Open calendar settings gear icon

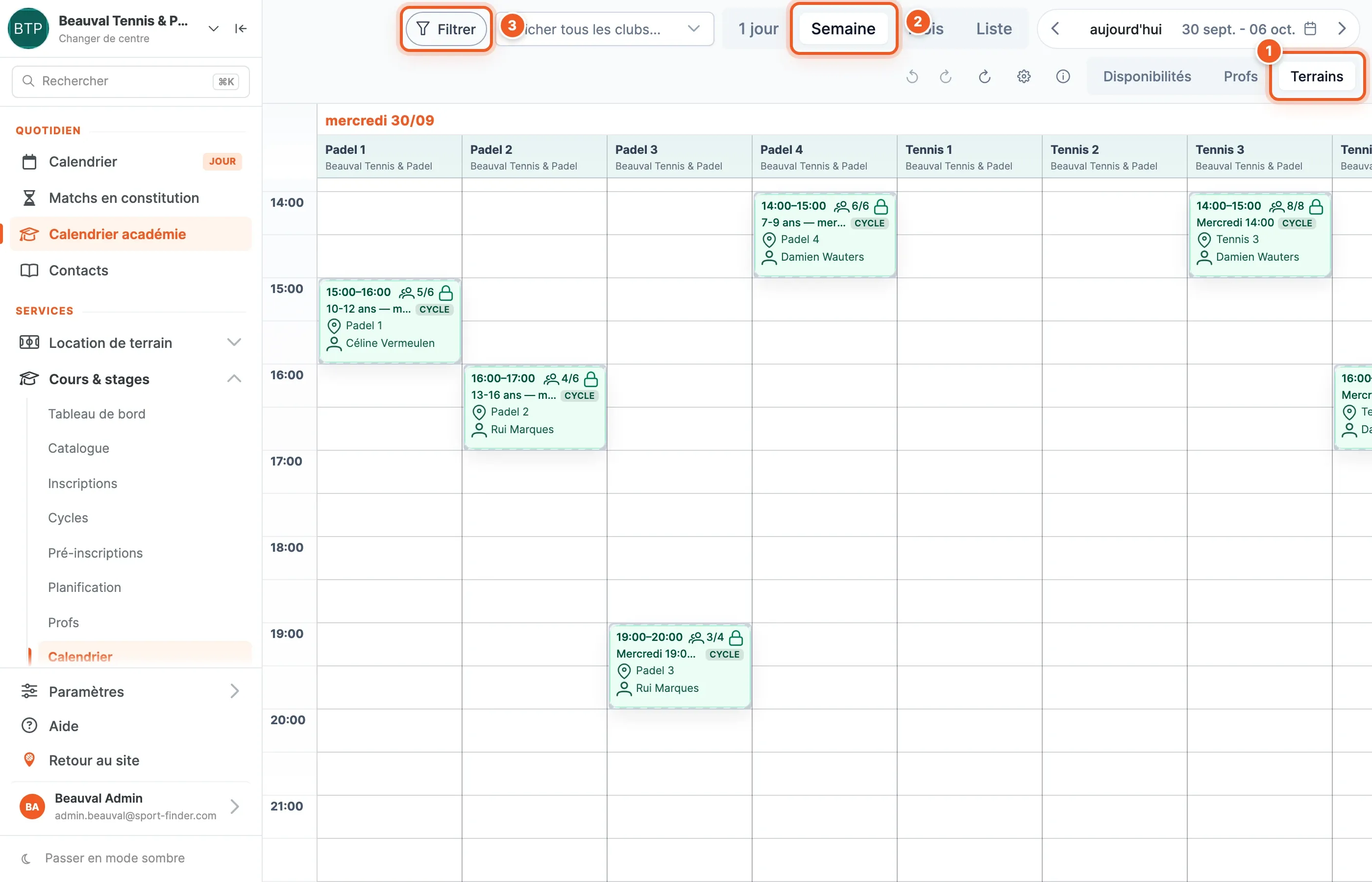tap(1024, 76)
